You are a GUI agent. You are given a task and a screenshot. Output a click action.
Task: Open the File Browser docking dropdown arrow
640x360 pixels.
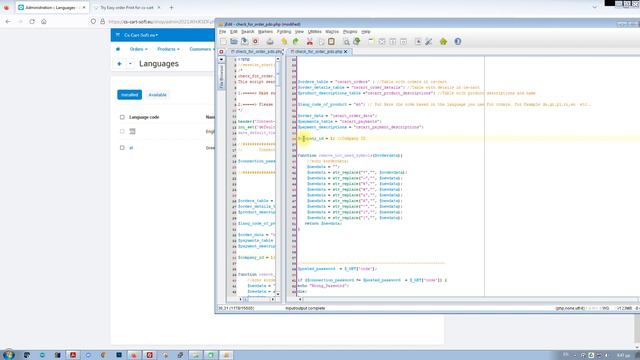pos(221,60)
